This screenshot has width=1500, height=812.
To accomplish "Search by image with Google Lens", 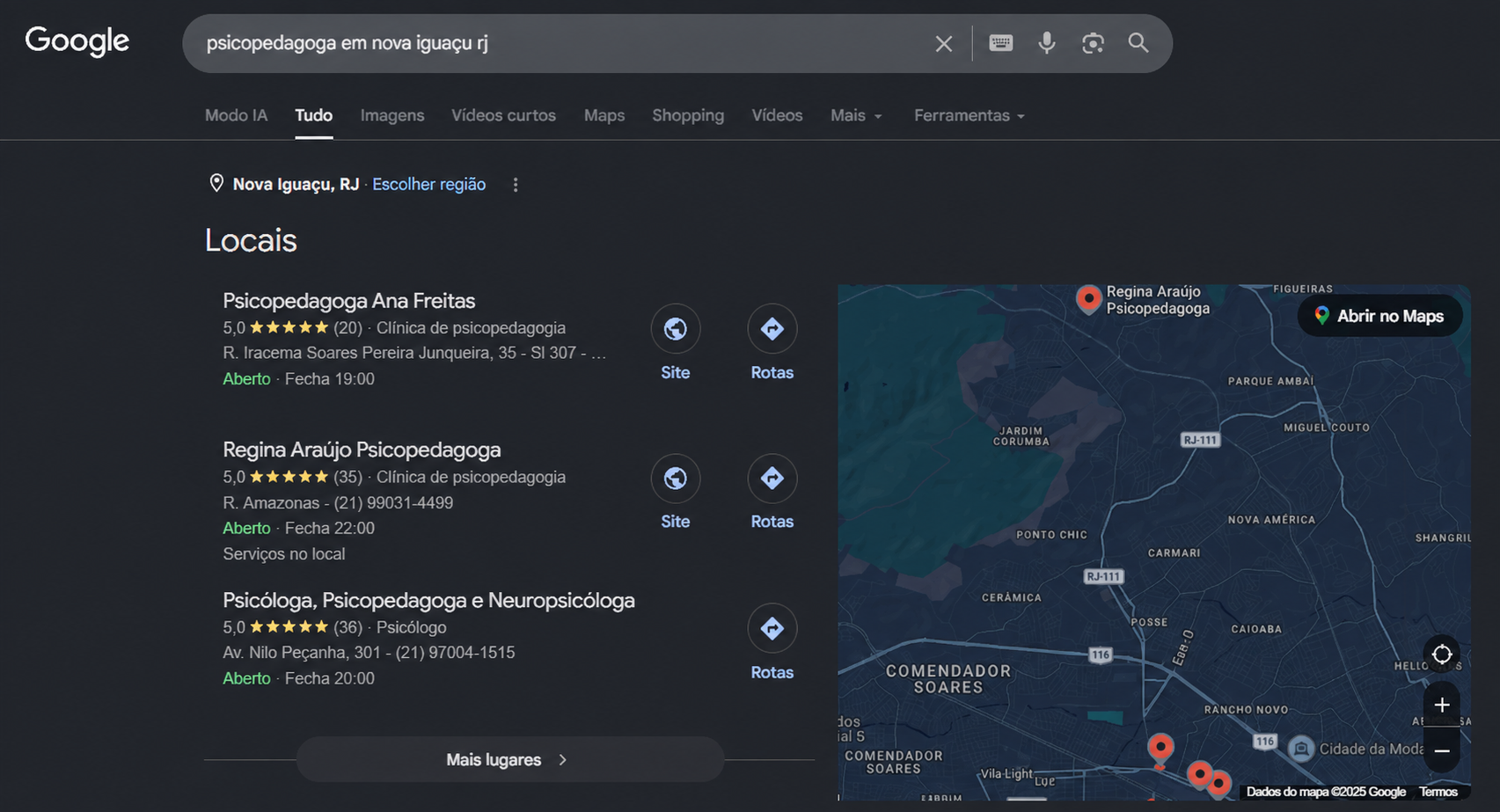I will click(x=1093, y=43).
